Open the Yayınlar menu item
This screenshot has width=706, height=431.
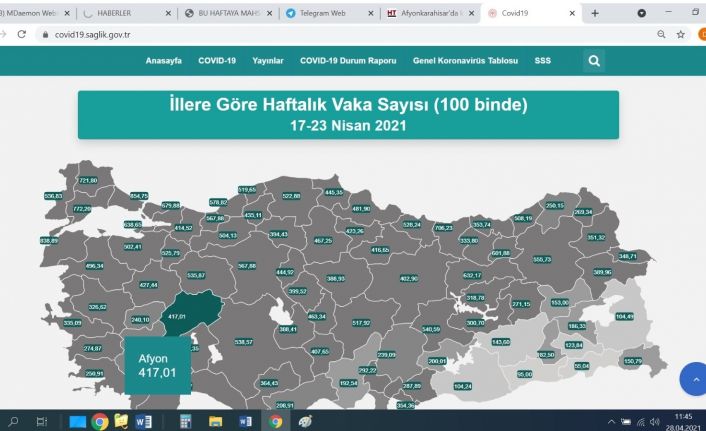tap(268, 61)
